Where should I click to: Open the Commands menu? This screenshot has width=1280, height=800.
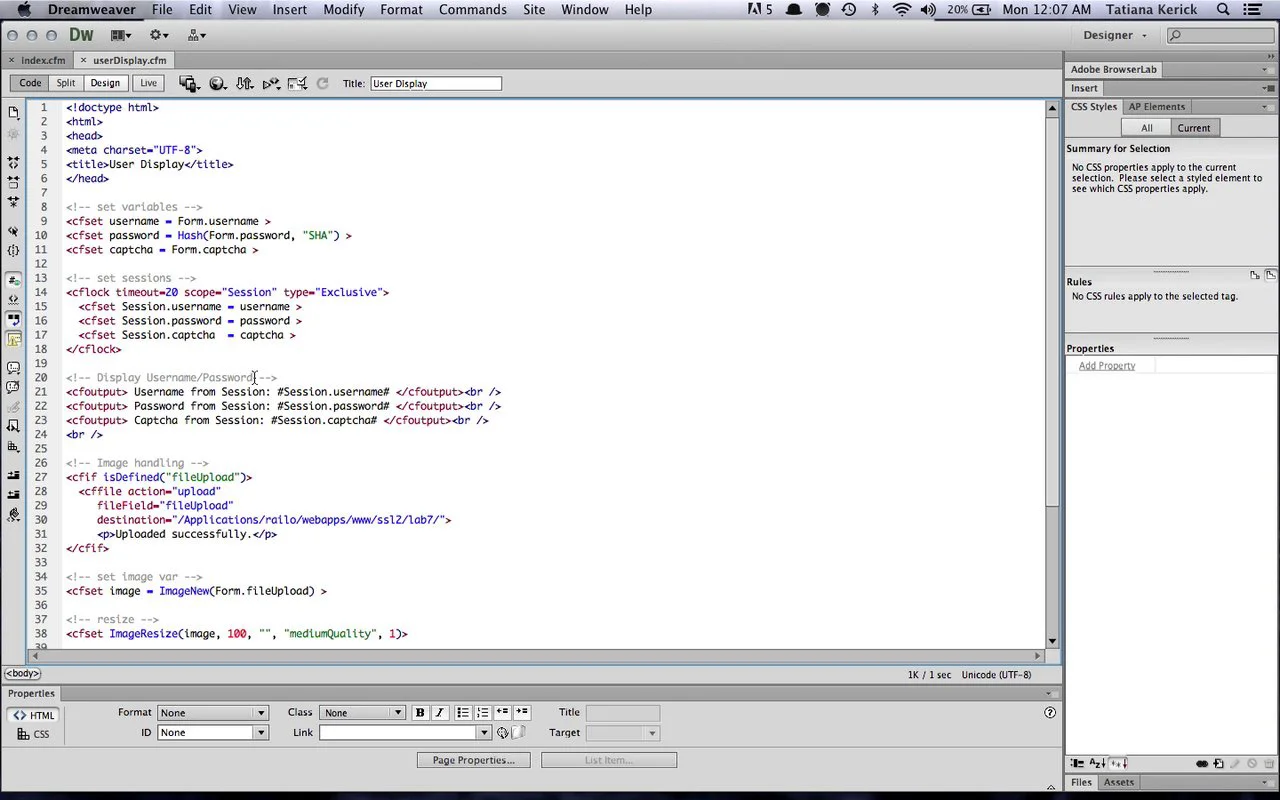(x=473, y=10)
